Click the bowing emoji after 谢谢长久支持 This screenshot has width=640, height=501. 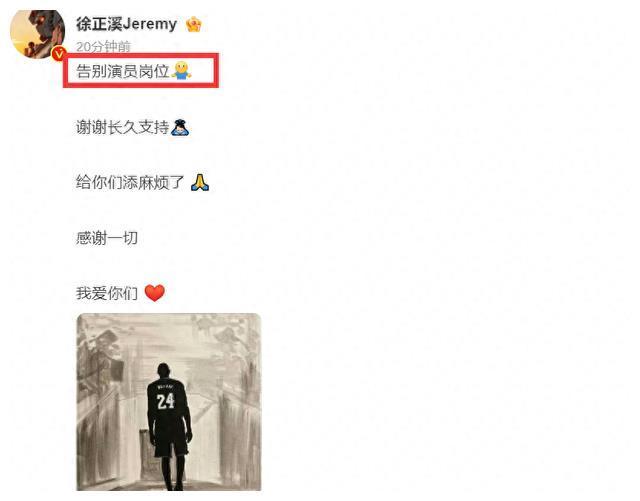(x=180, y=127)
